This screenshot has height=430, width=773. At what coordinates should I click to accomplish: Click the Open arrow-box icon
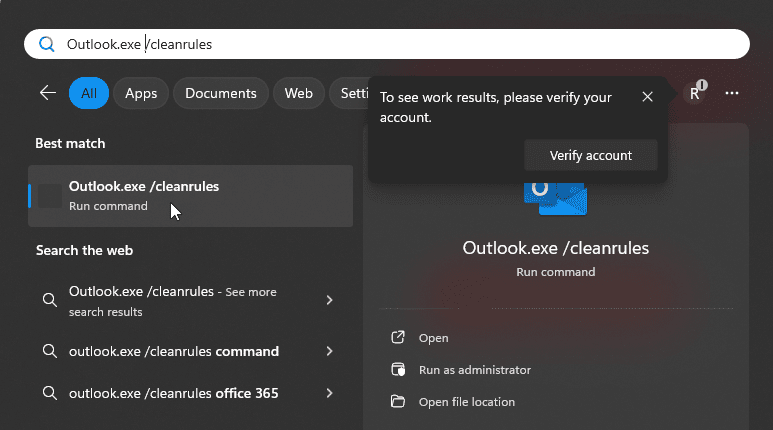[x=398, y=337]
